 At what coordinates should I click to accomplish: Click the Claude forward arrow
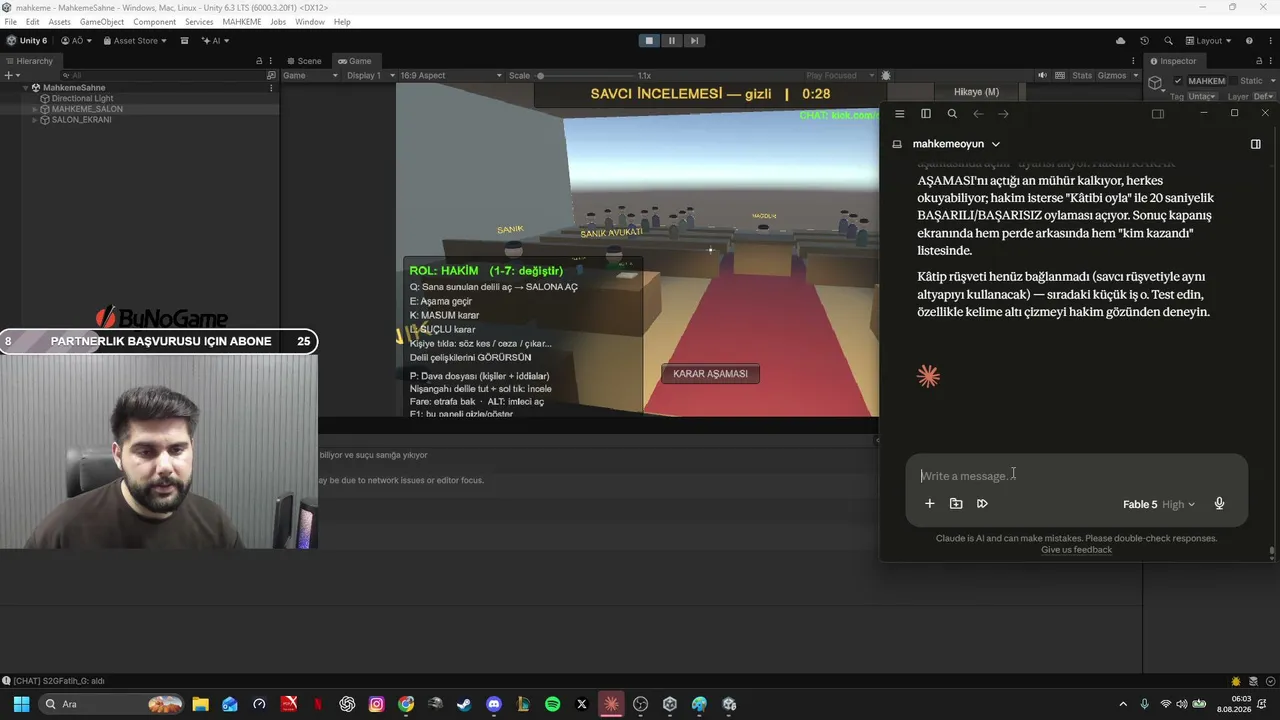coord(1003,114)
